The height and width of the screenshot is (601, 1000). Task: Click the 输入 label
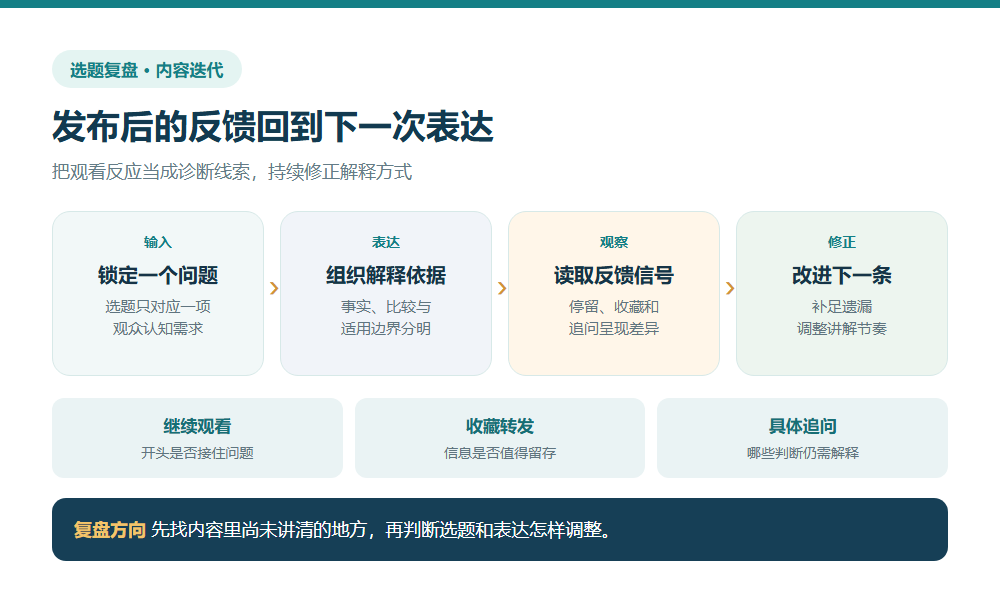(x=158, y=242)
